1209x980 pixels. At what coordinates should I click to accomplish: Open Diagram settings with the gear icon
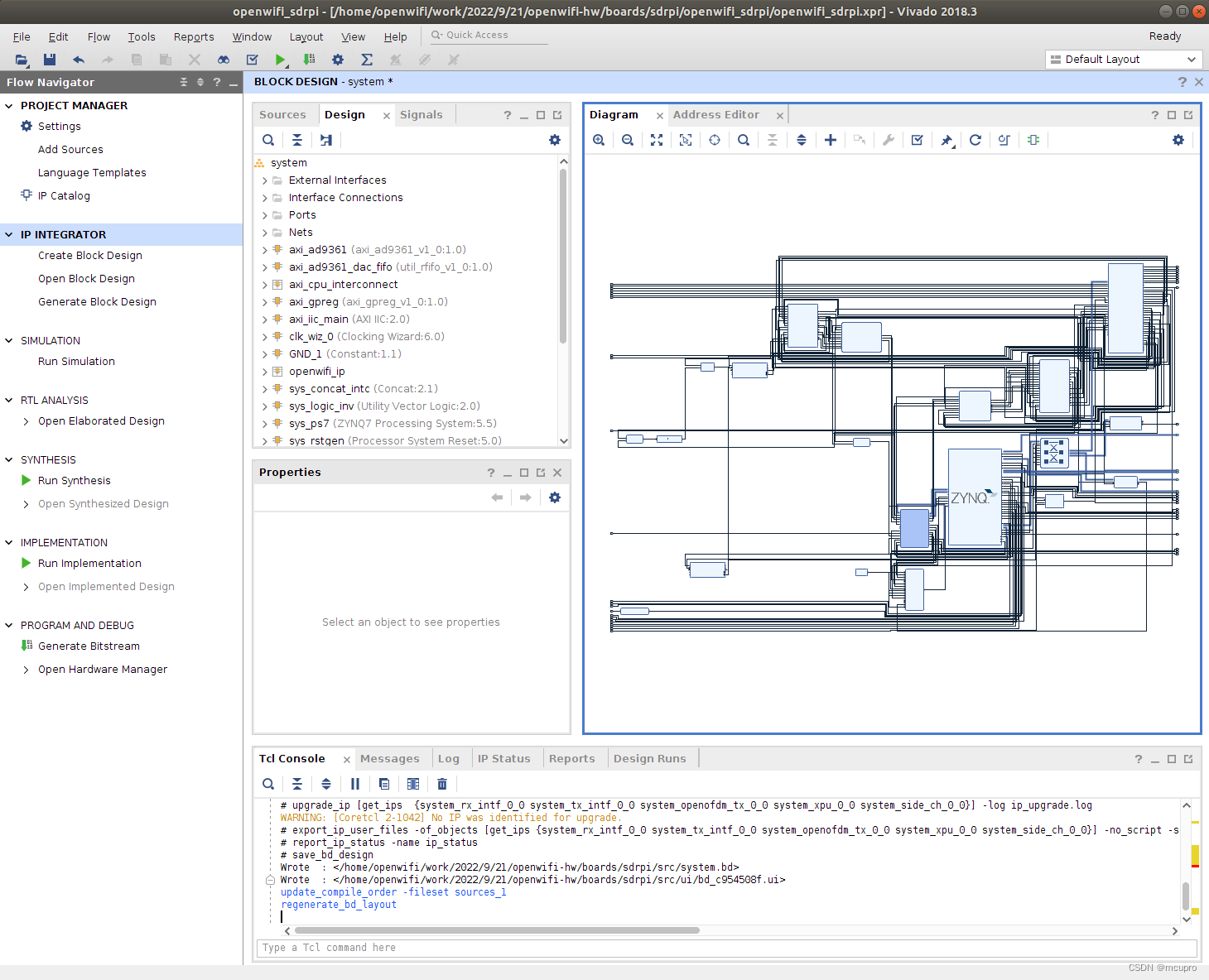point(1178,140)
